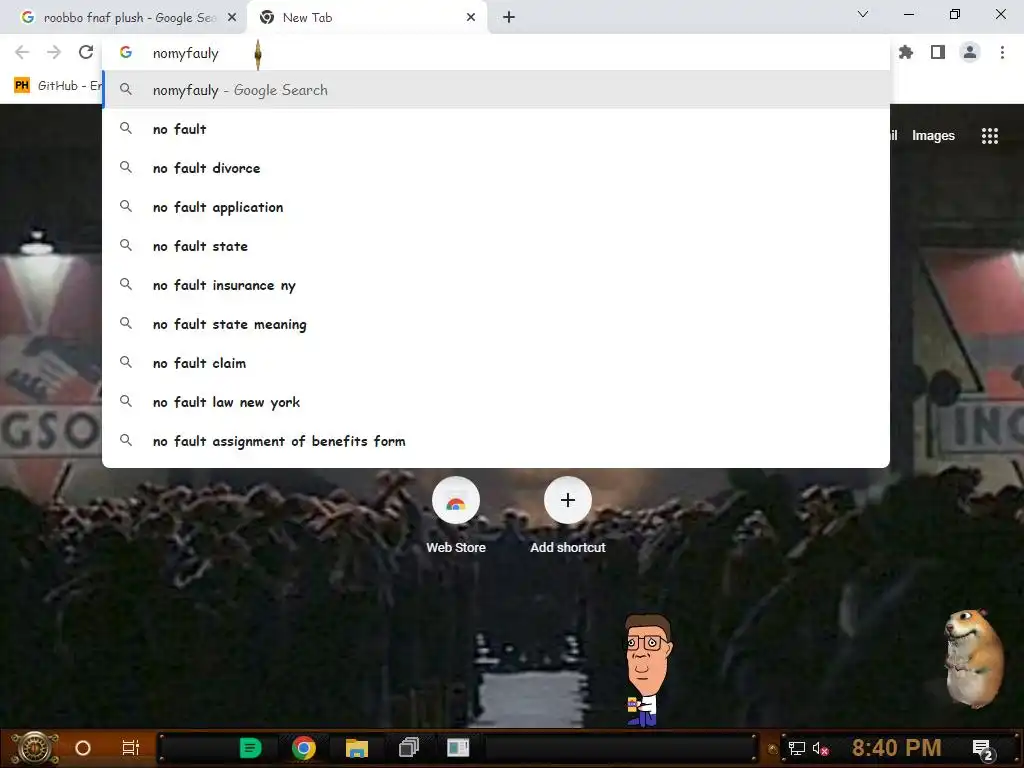
Task: Open the Images link
Action: 933,136
